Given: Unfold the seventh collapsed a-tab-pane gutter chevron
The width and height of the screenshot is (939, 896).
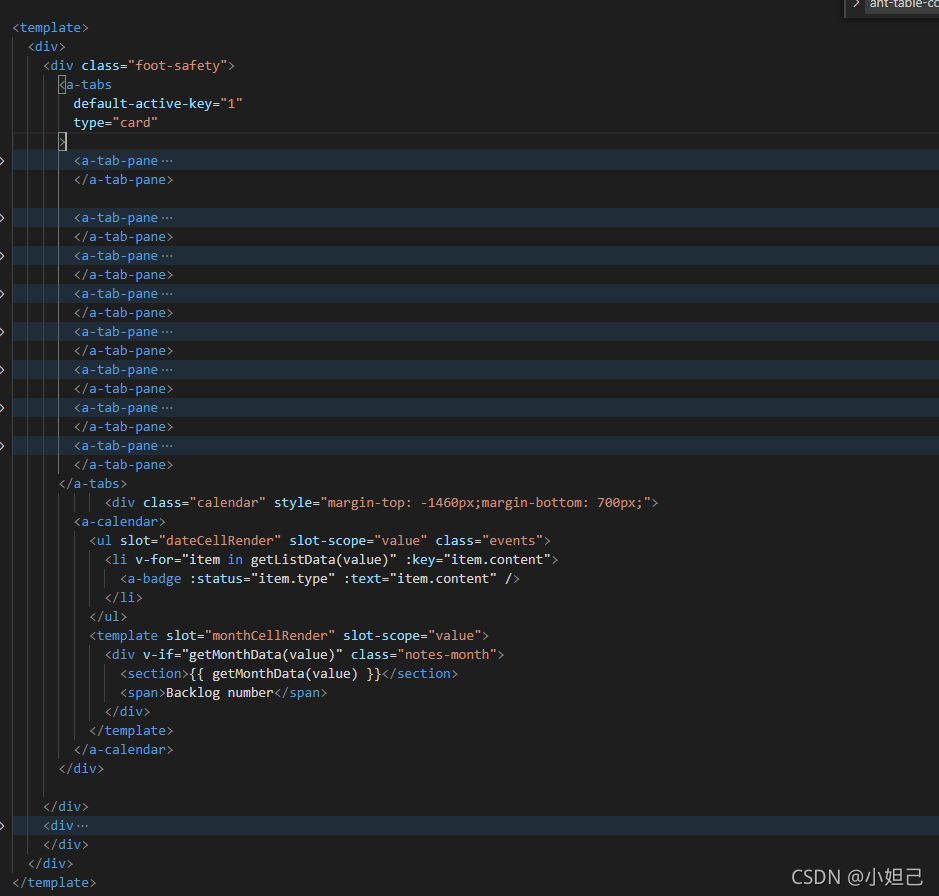Looking at the screenshot, I should coord(2,408).
